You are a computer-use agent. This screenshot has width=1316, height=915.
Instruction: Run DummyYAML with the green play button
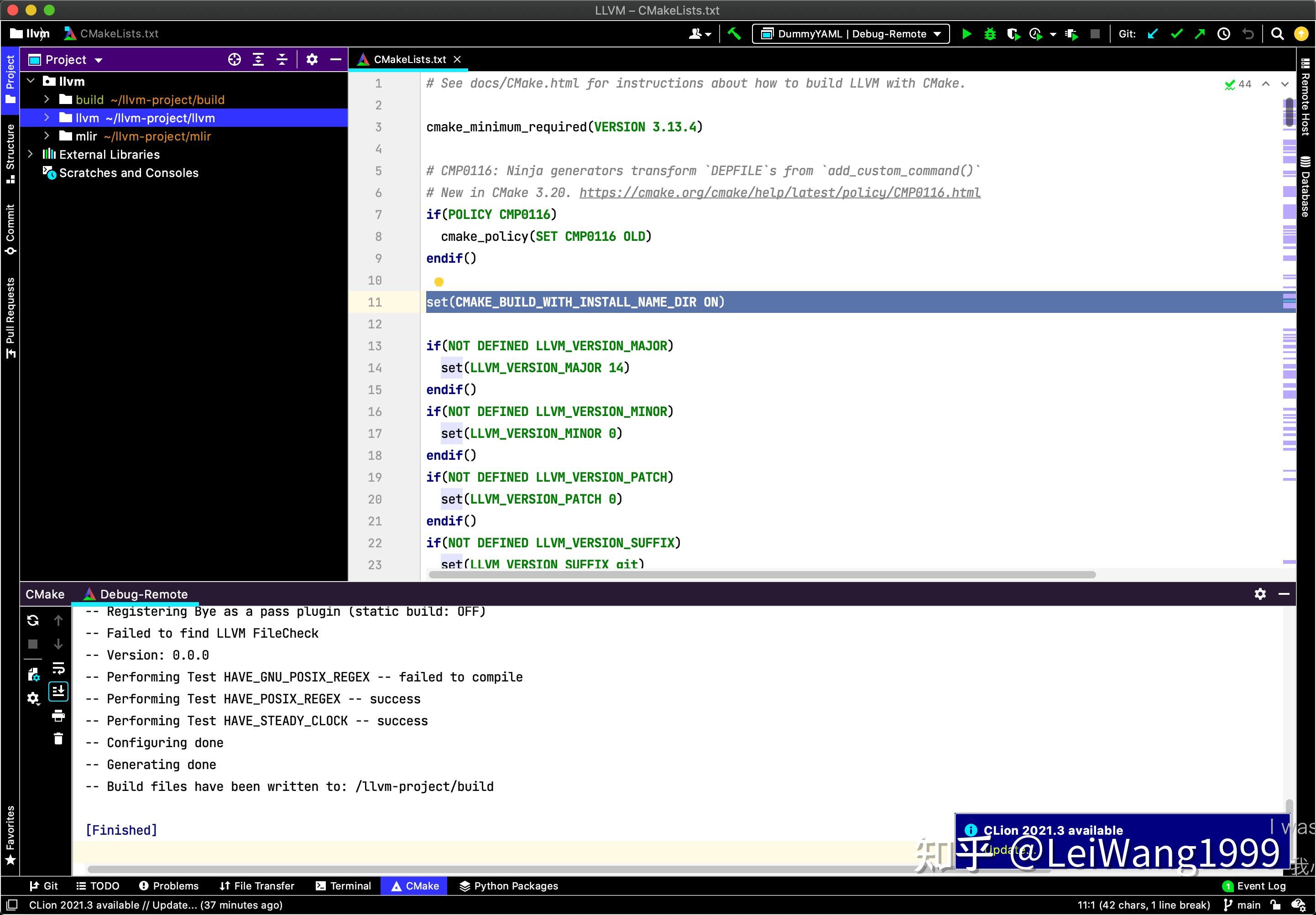tap(966, 34)
